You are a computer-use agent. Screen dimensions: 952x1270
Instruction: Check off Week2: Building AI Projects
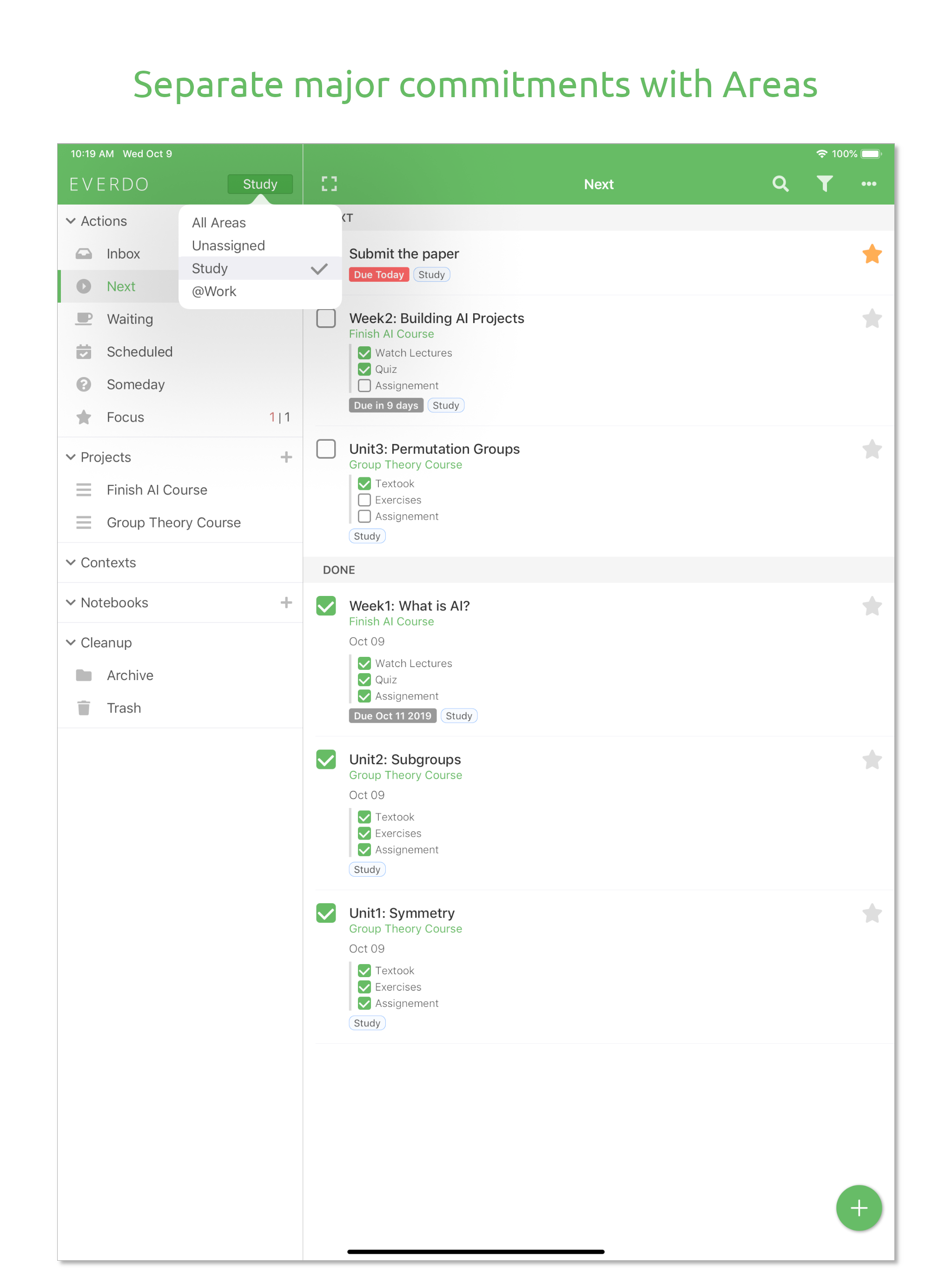point(326,318)
